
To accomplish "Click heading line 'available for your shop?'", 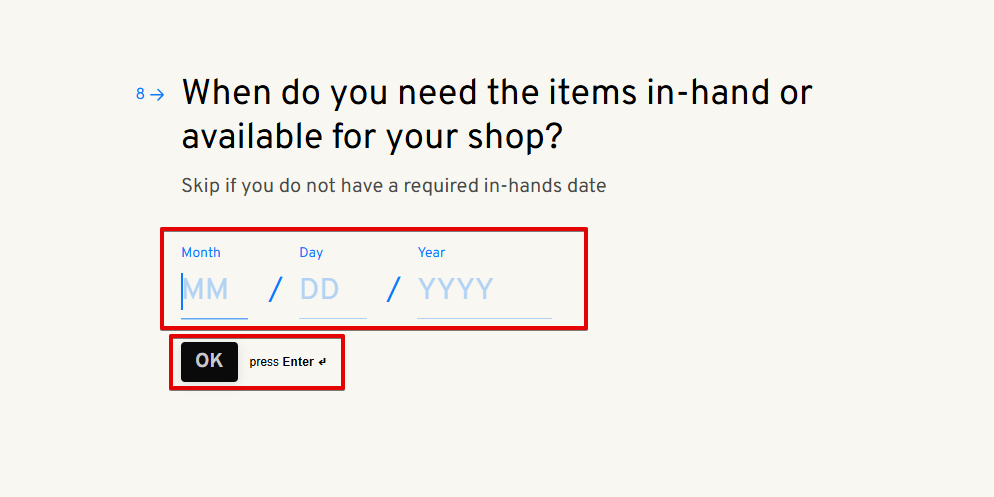I will pos(372,138).
